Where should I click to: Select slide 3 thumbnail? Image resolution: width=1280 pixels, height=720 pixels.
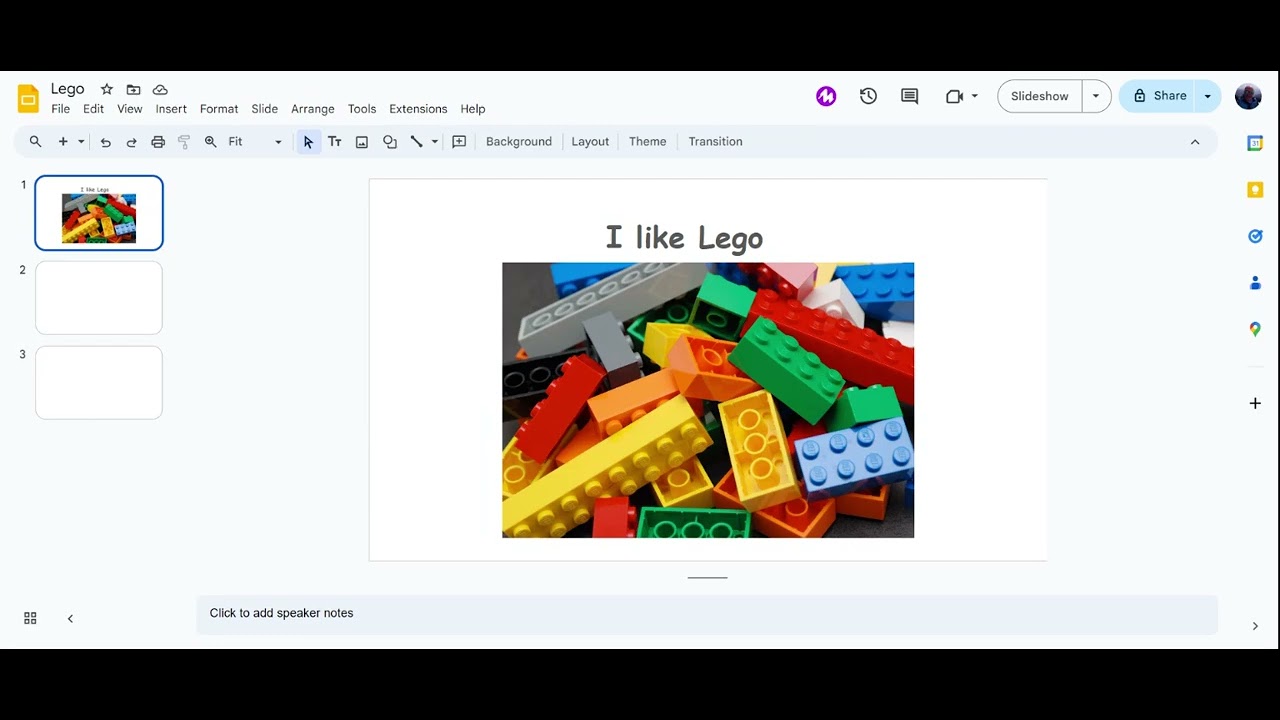click(x=99, y=383)
